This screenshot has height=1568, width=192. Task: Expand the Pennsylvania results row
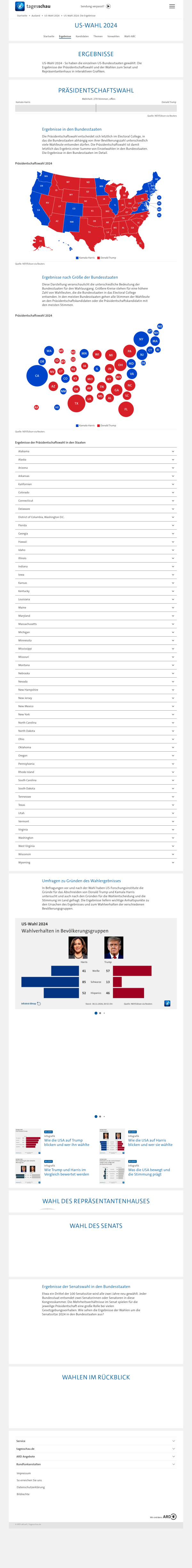click(x=96, y=763)
